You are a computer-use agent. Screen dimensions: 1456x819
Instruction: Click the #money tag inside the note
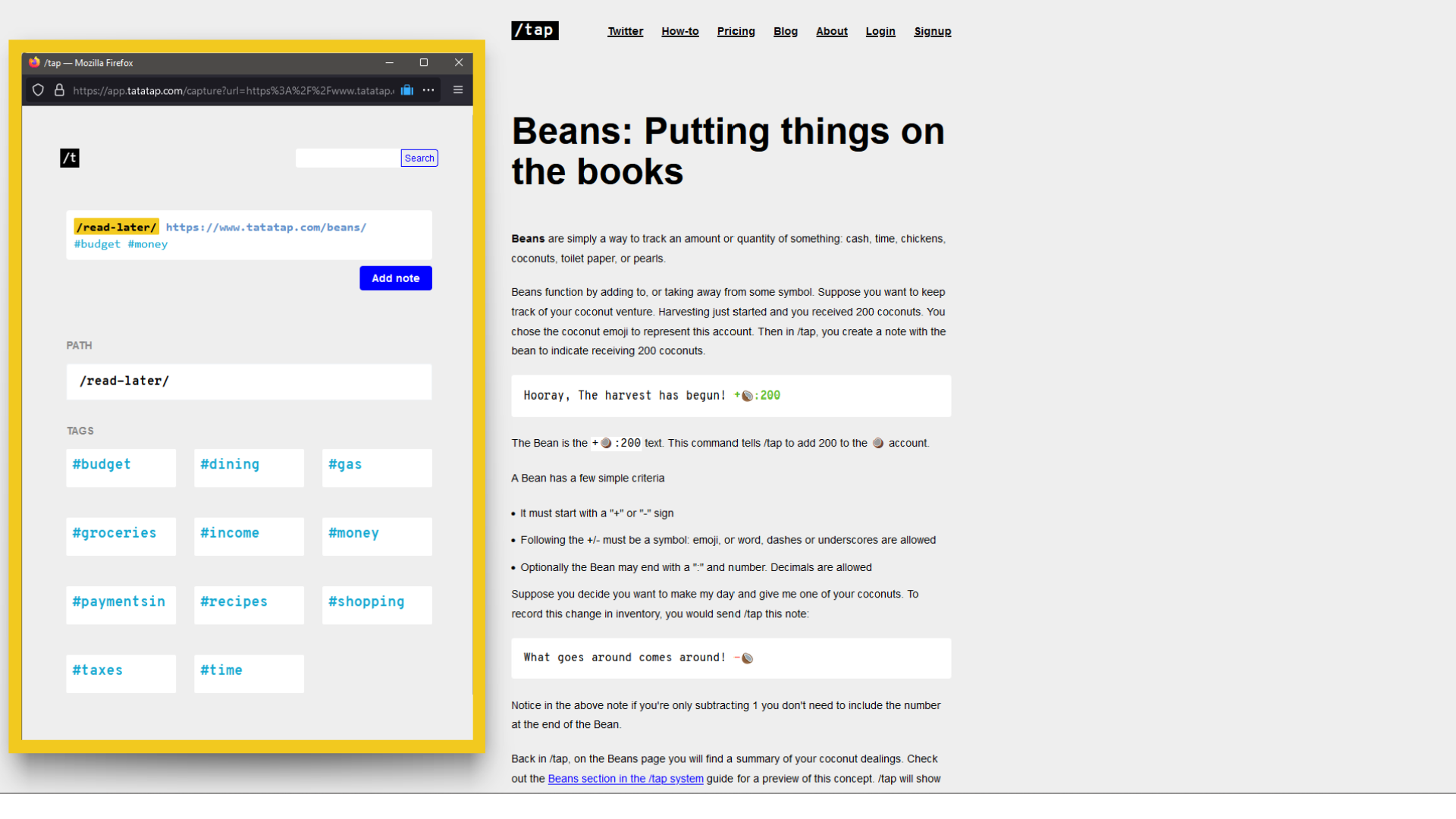tap(148, 244)
